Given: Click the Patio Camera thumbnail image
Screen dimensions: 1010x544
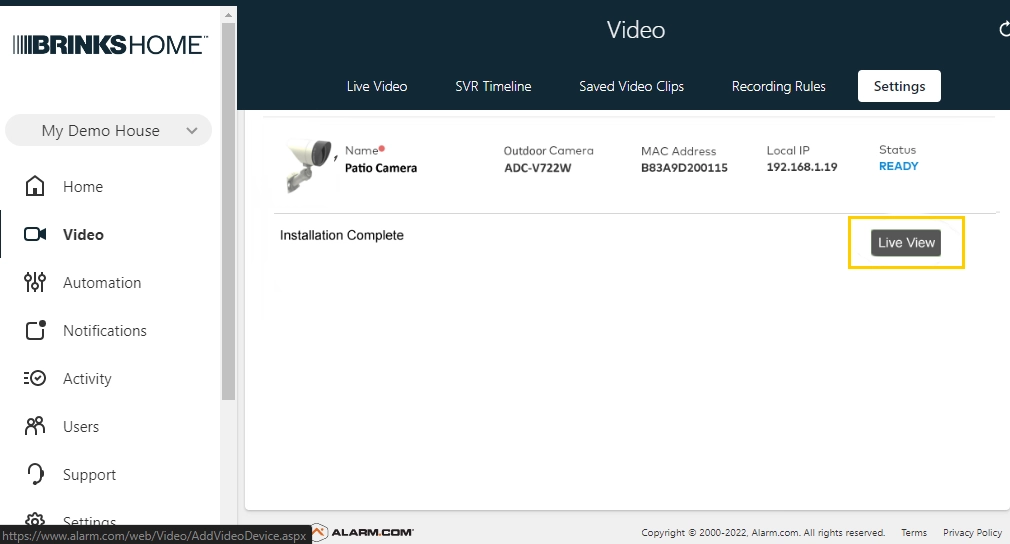Looking at the screenshot, I should point(310,165).
